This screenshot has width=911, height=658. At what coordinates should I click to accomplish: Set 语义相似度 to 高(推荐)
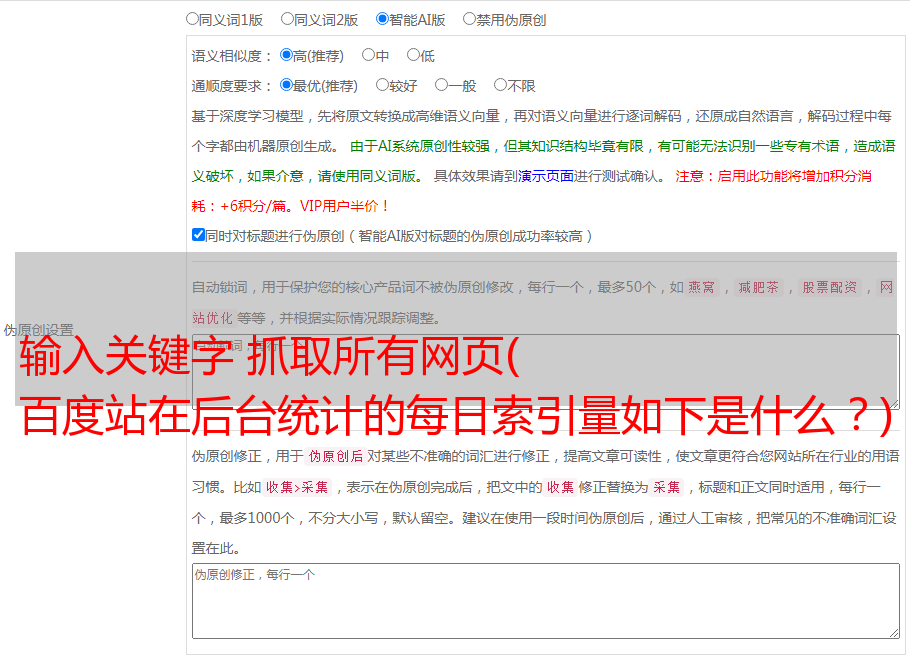click(286, 55)
